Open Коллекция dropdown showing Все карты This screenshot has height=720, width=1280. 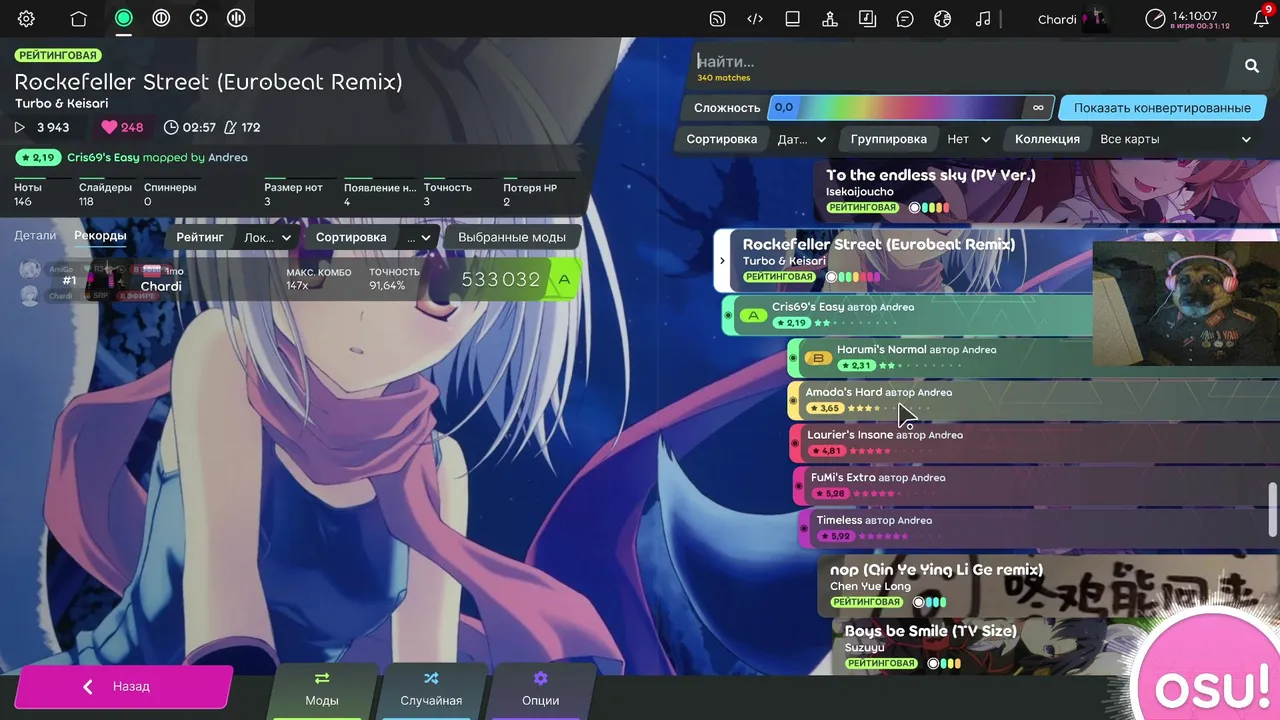(1176, 139)
